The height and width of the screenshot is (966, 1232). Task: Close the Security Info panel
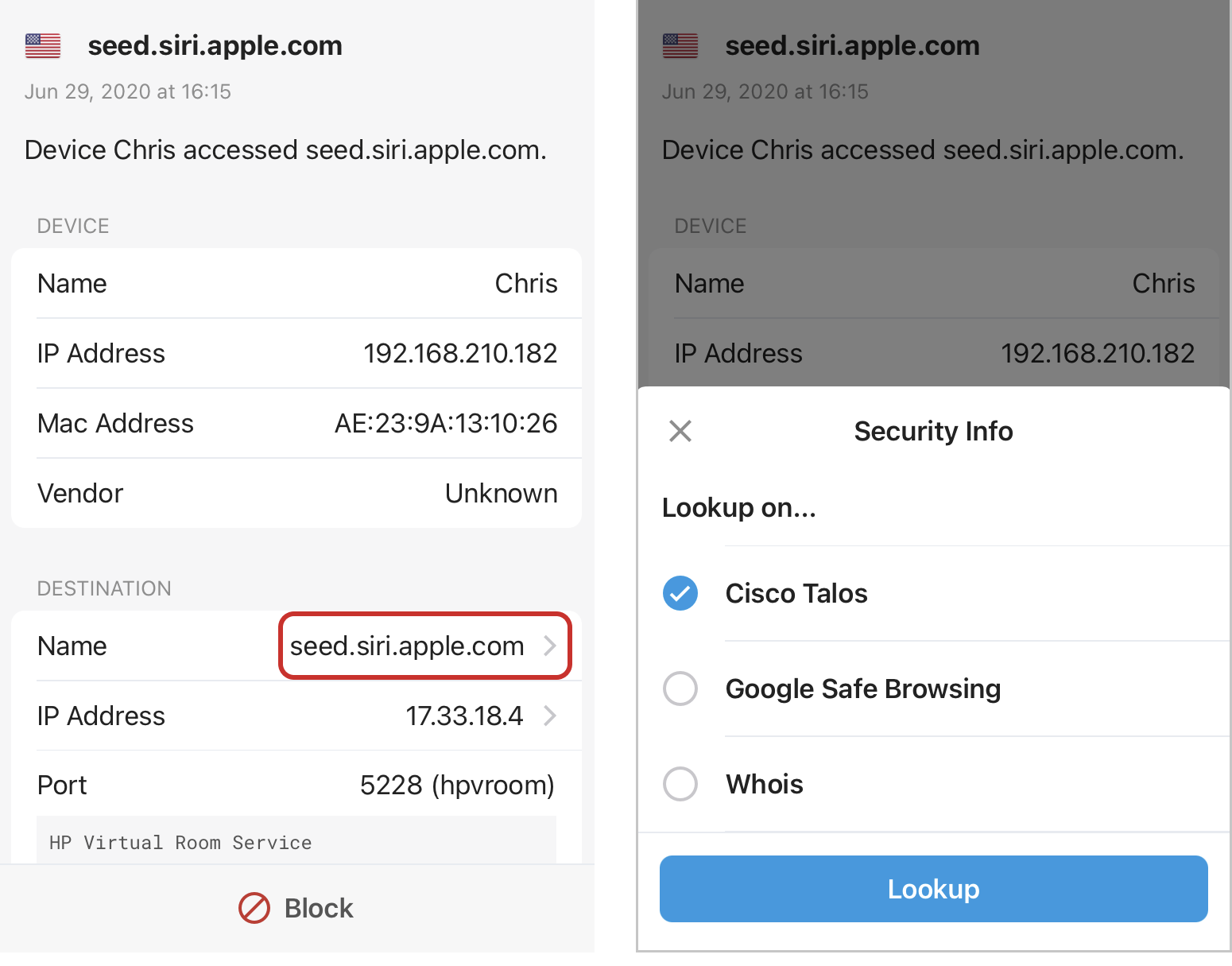tap(680, 431)
